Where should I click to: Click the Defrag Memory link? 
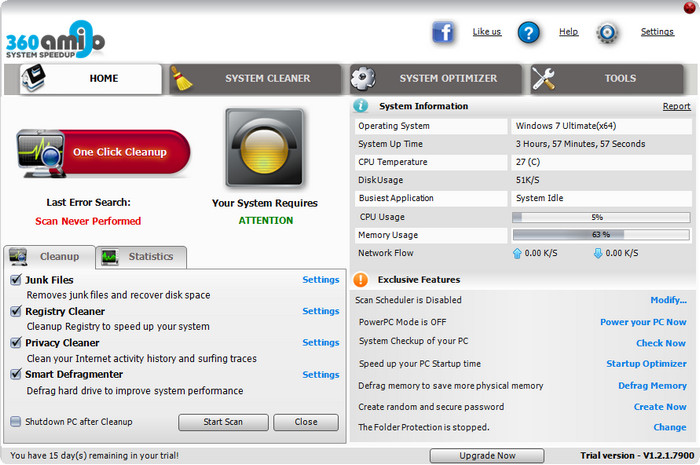652,386
